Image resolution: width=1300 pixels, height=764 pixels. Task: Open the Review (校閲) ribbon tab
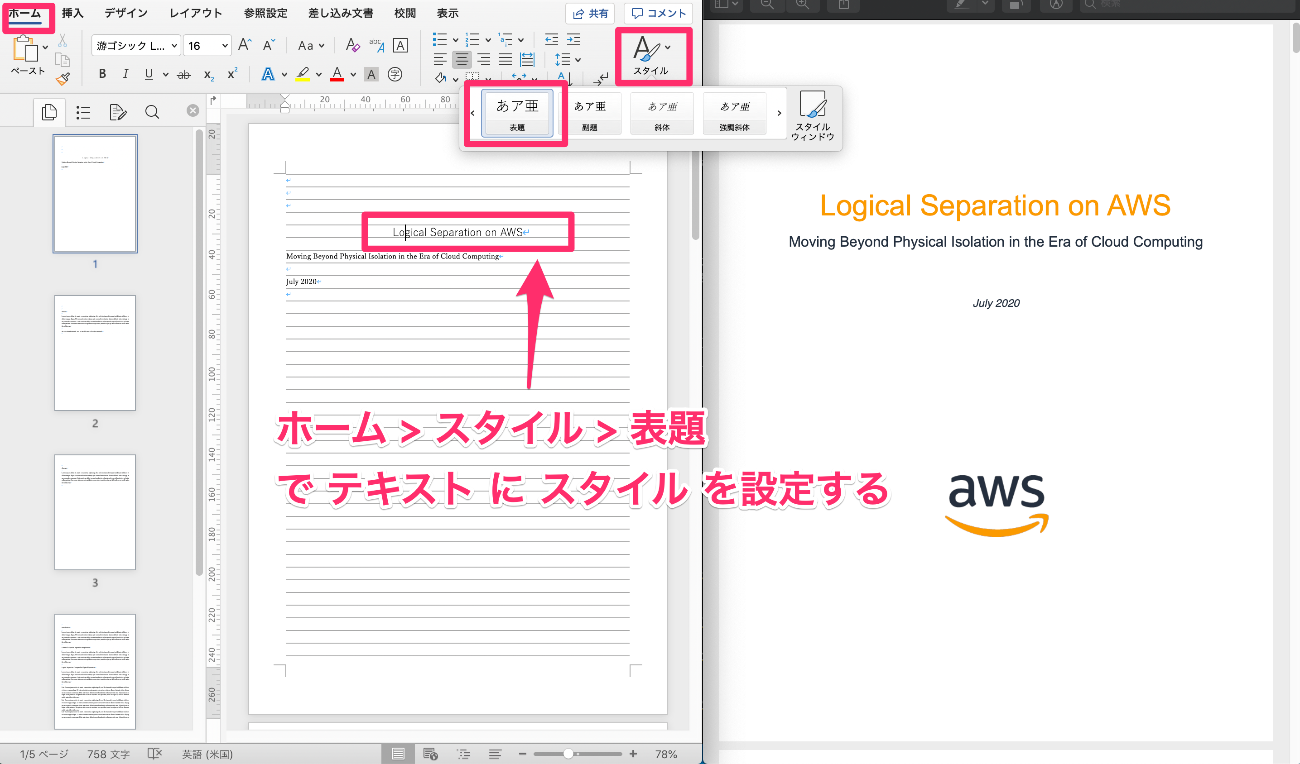point(405,13)
